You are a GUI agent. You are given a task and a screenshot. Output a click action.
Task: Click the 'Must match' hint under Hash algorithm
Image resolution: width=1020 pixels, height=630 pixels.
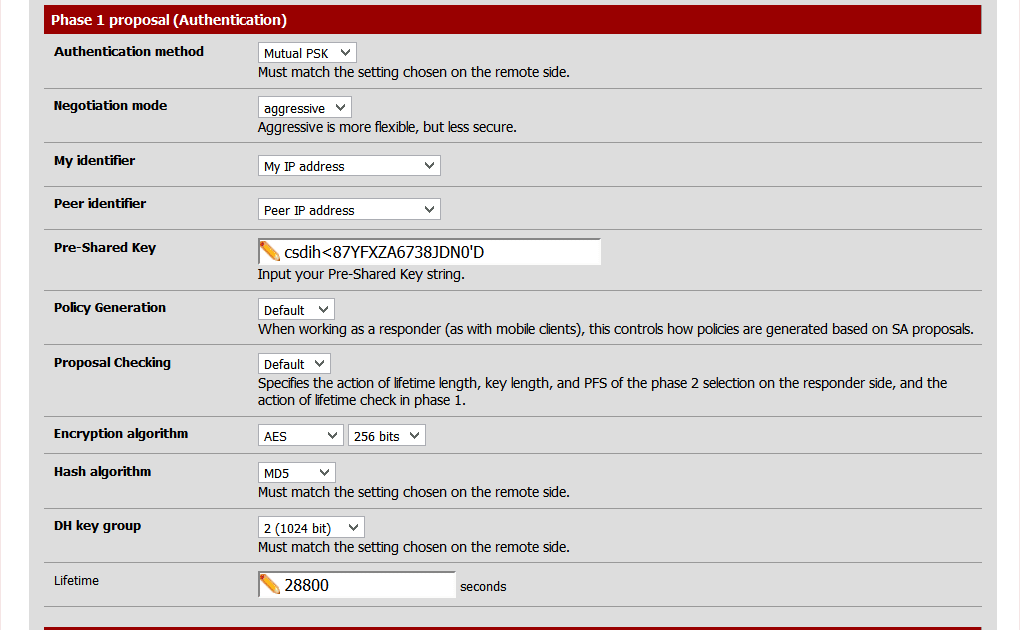point(414,492)
